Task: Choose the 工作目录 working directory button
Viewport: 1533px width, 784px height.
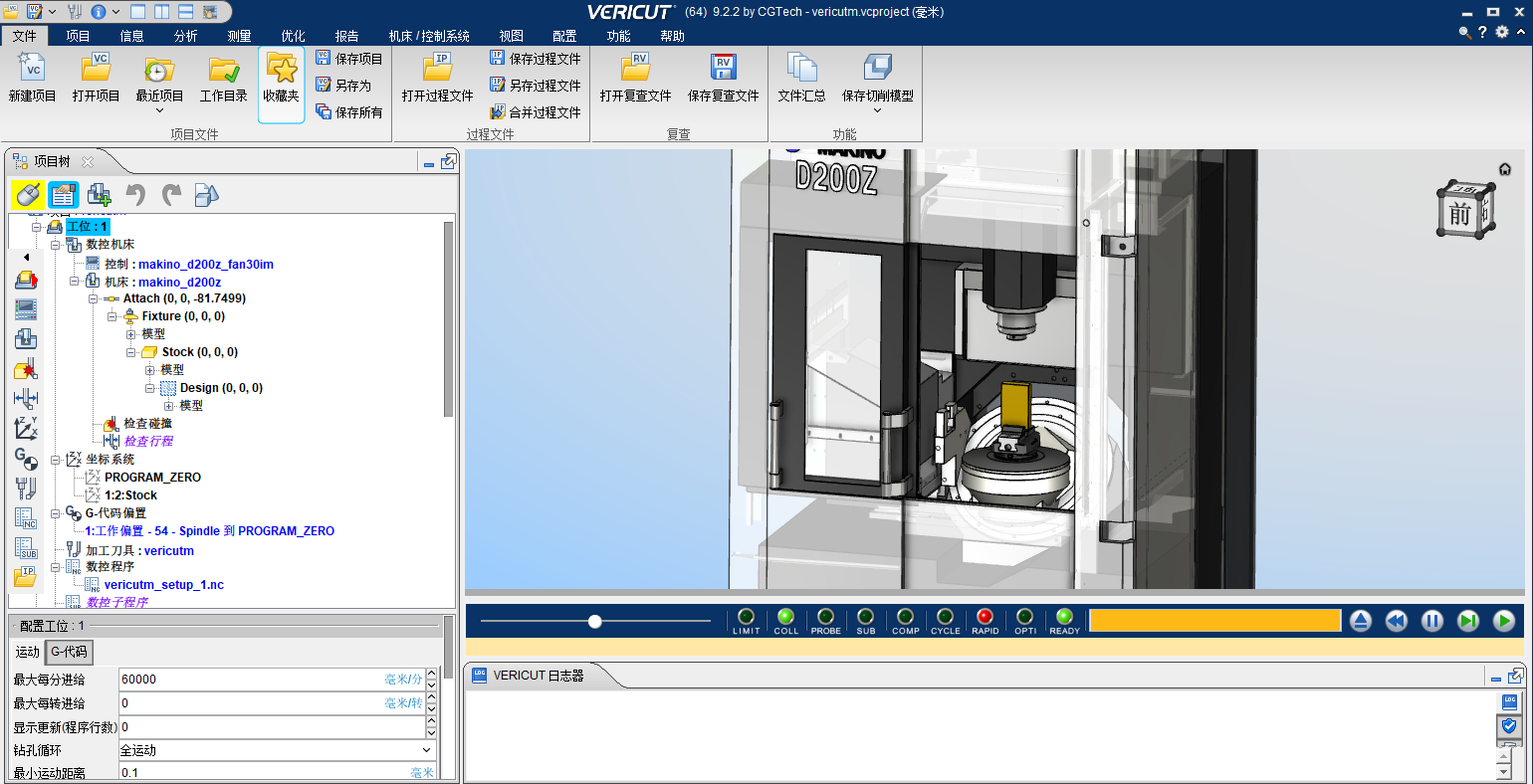Action: point(223,79)
